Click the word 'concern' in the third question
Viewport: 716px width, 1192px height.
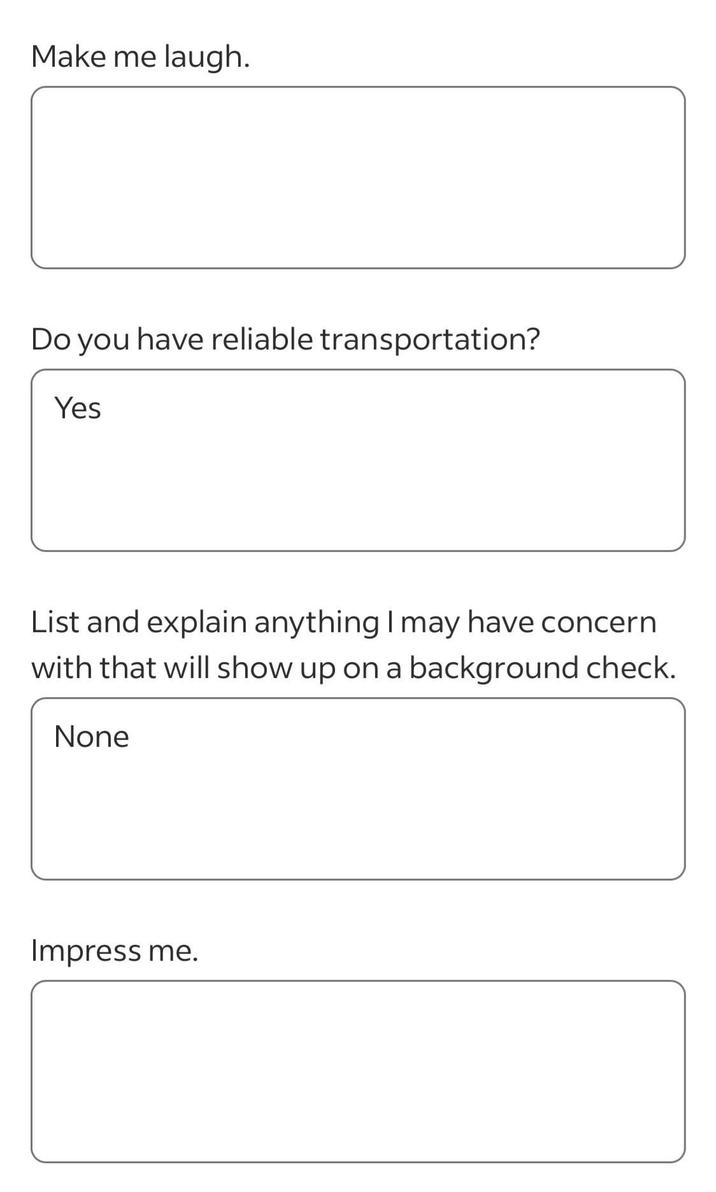(x=599, y=623)
